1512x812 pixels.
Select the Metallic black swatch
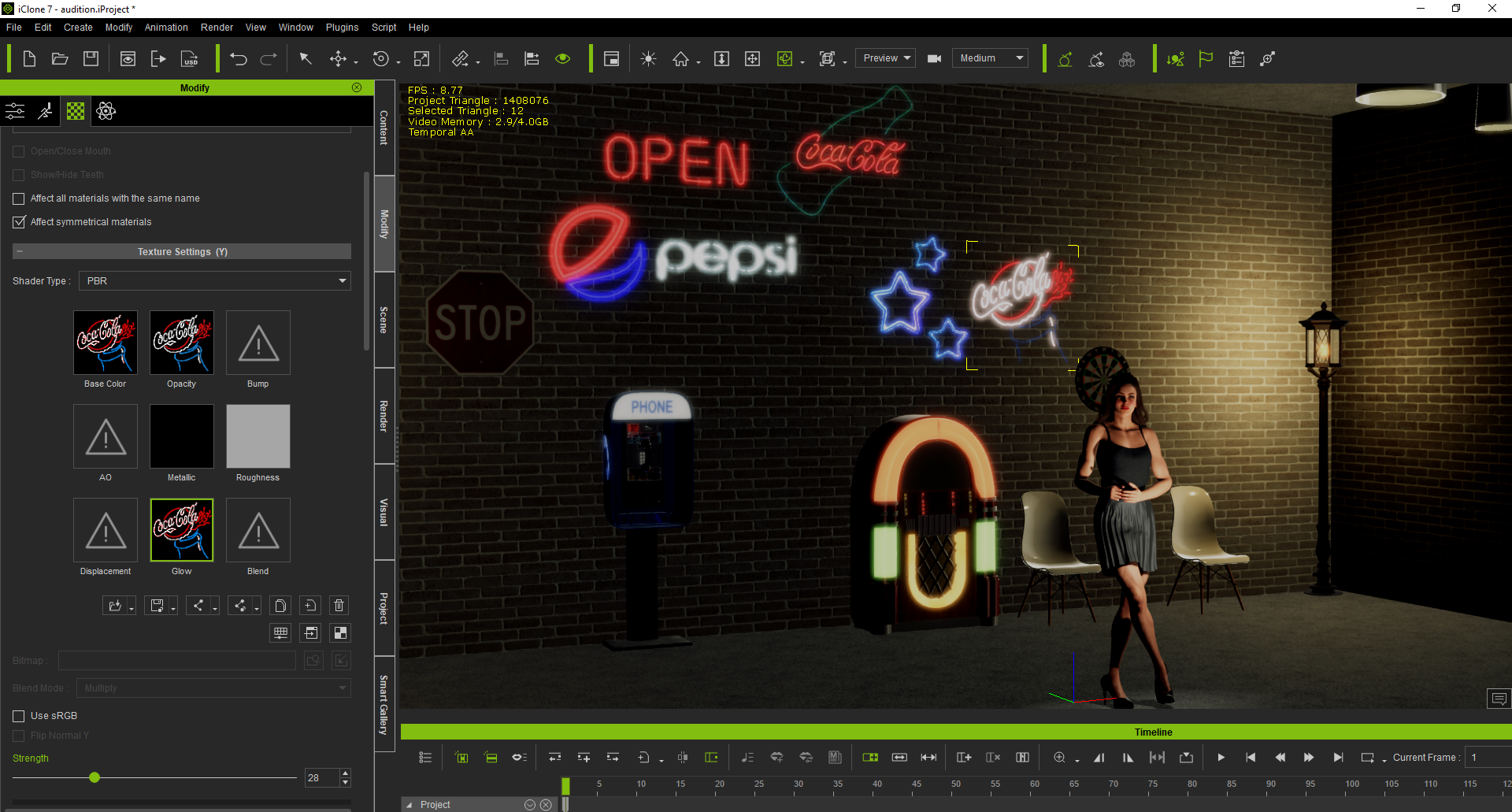182,436
